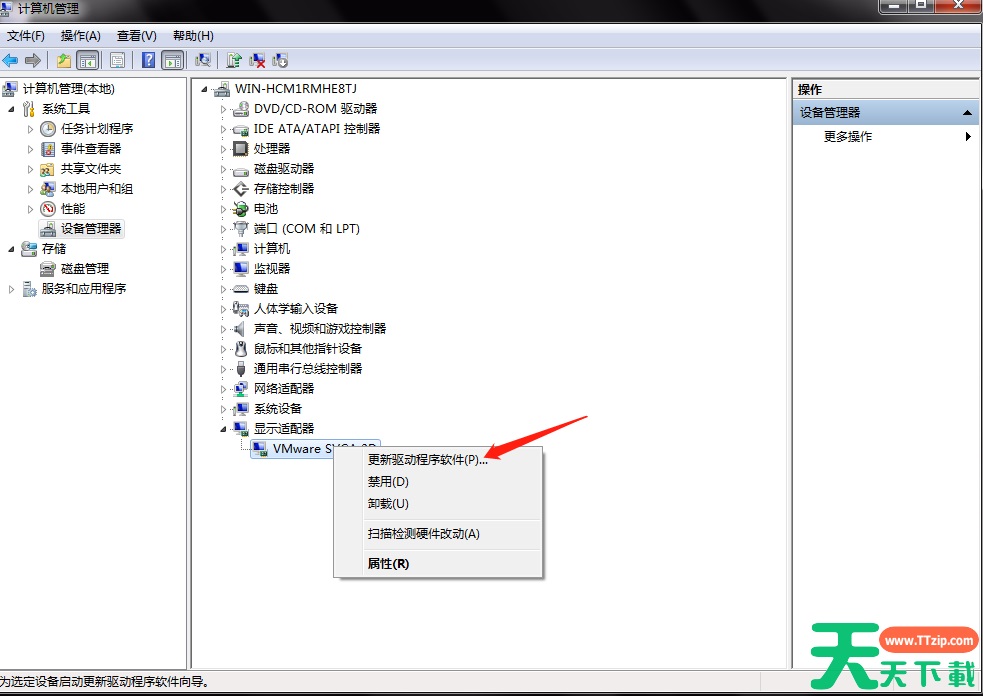Click the blue Help question mark icon

[148, 60]
